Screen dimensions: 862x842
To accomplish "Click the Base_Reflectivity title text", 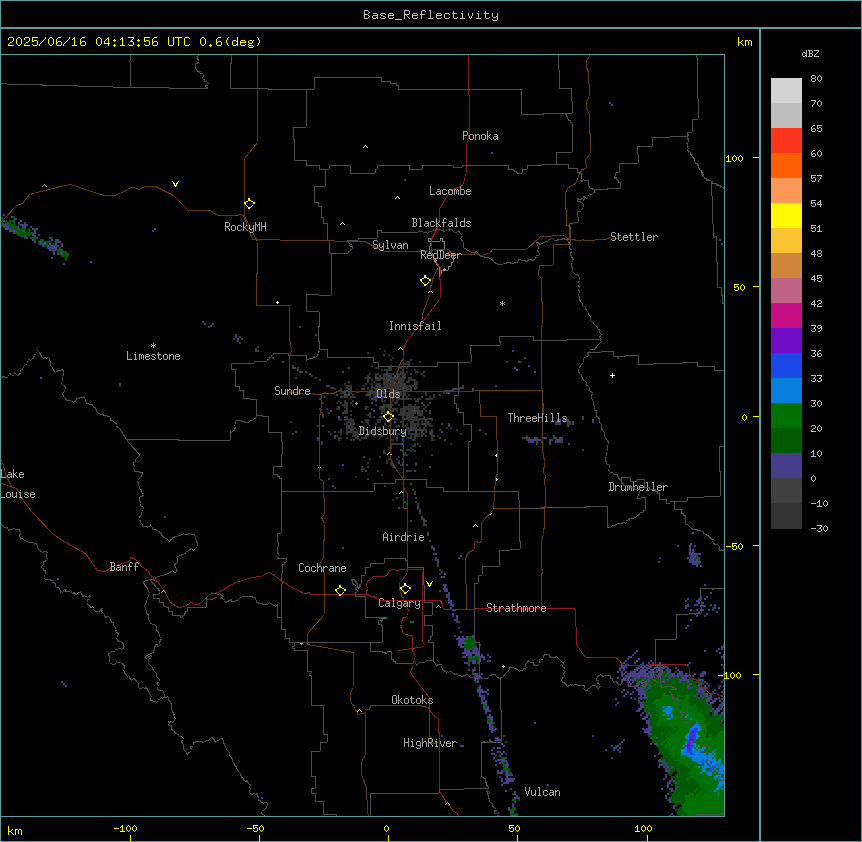I will 431,15.
